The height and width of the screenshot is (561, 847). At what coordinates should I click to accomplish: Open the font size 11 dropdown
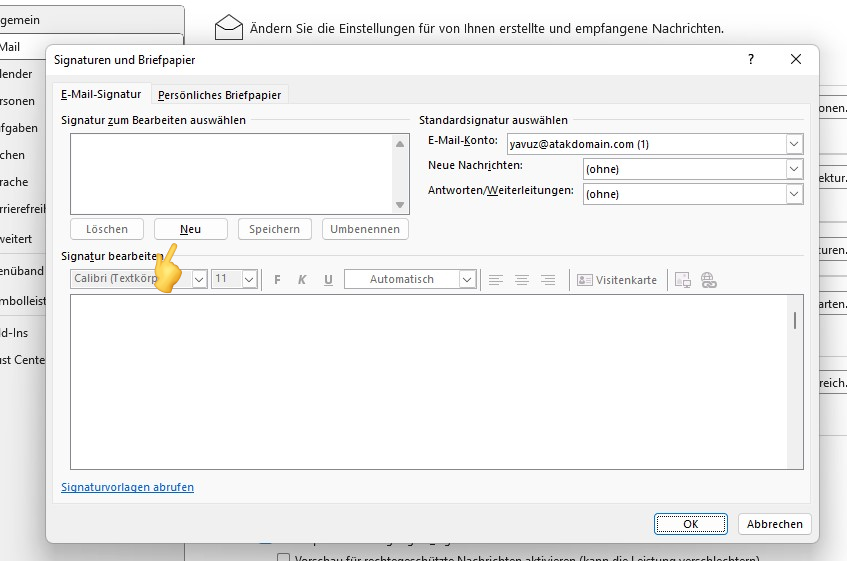249,279
